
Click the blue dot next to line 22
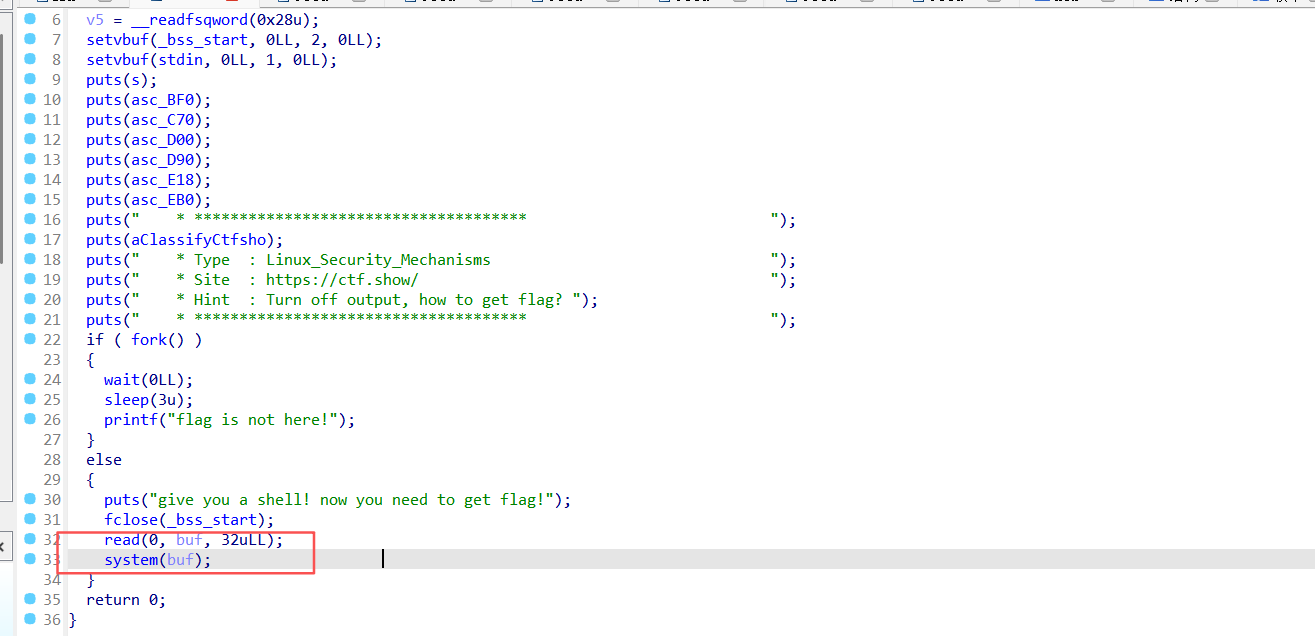click(x=30, y=339)
